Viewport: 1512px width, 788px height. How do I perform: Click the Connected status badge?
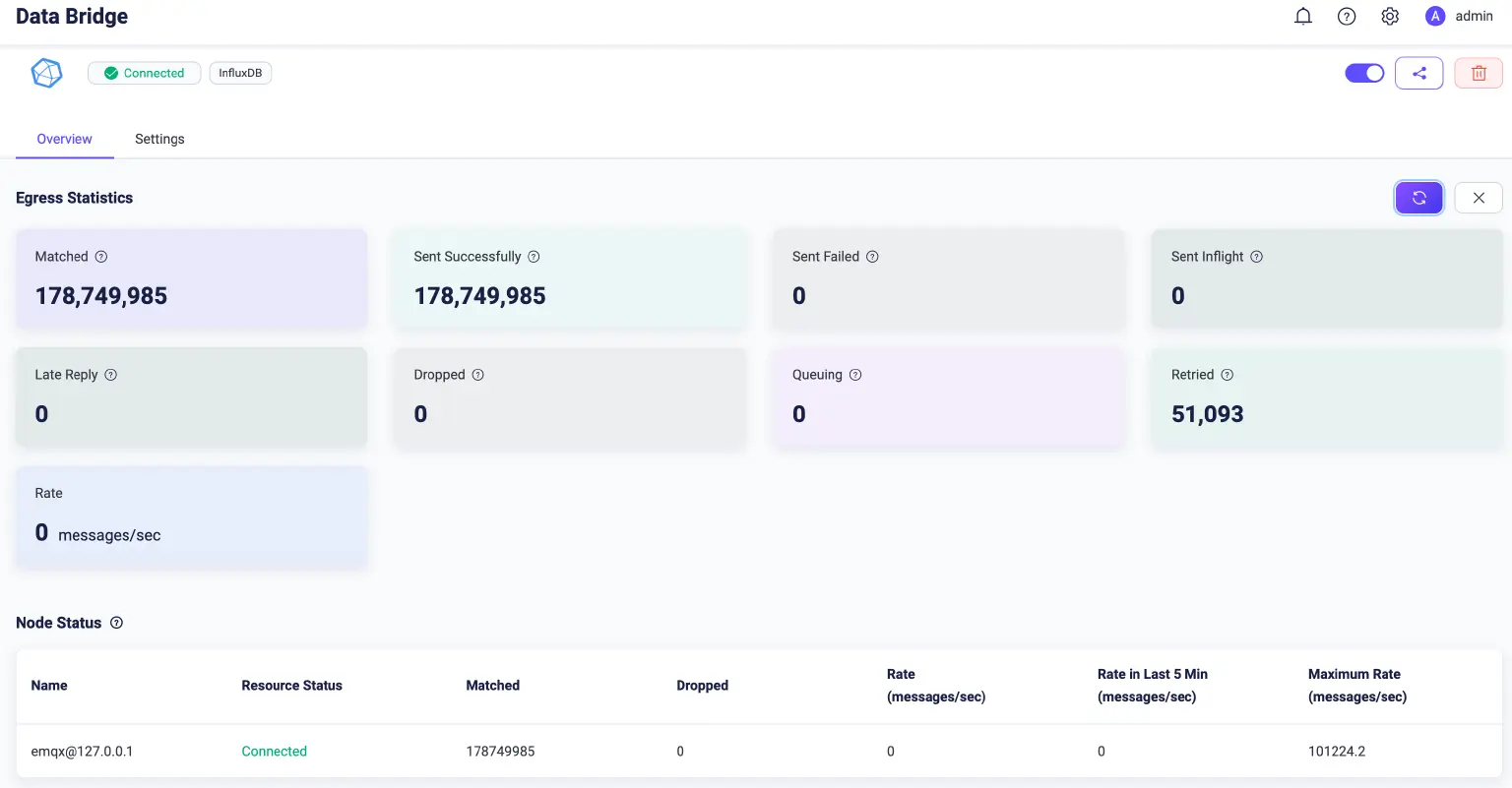145,73
